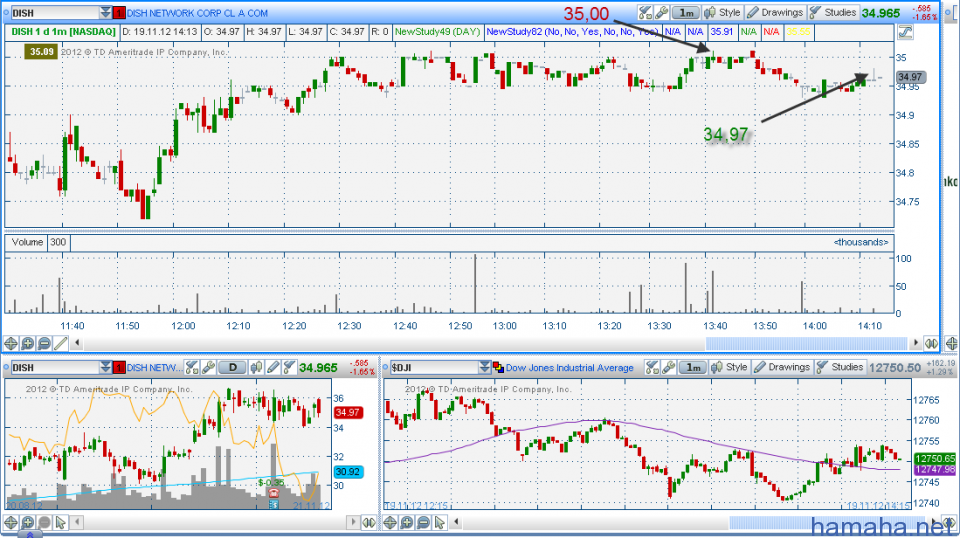Select pan crosshair tool below main DISH chart
Screen dimensions: 960x538
(11, 343)
